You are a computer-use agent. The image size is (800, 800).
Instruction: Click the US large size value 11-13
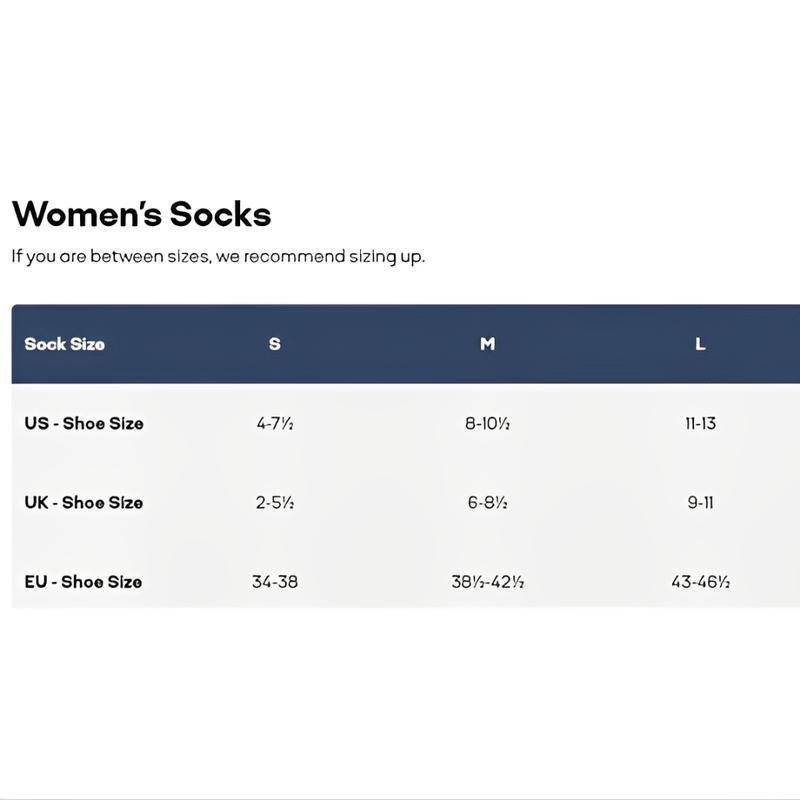(700, 423)
